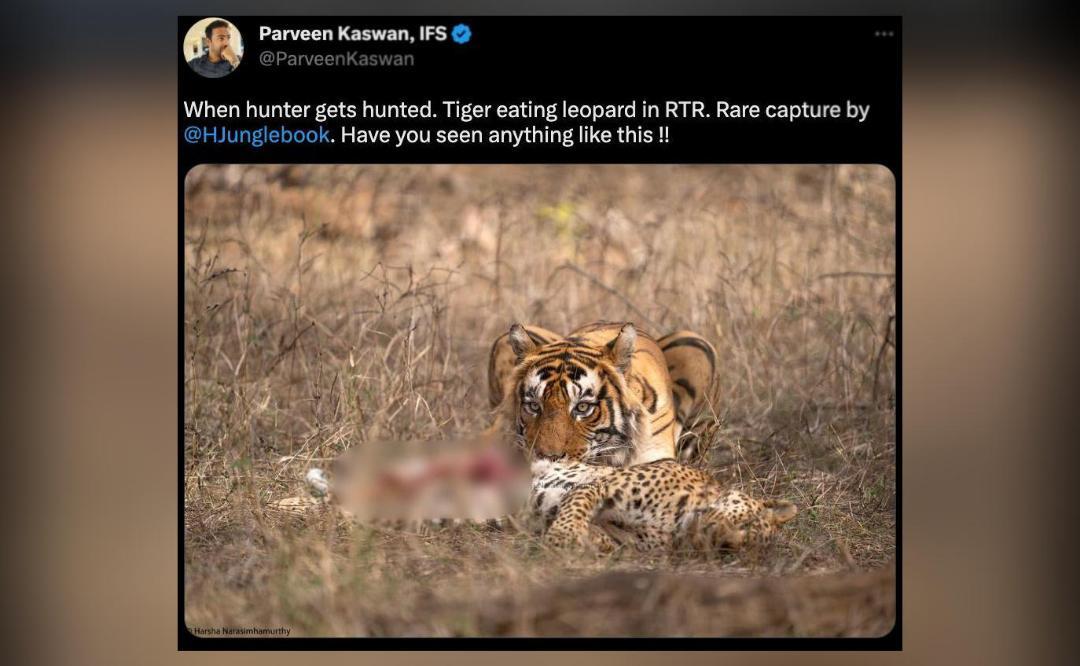Click the three-dot more options icon
The height and width of the screenshot is (666, 1080).
[x=884, y=33]
